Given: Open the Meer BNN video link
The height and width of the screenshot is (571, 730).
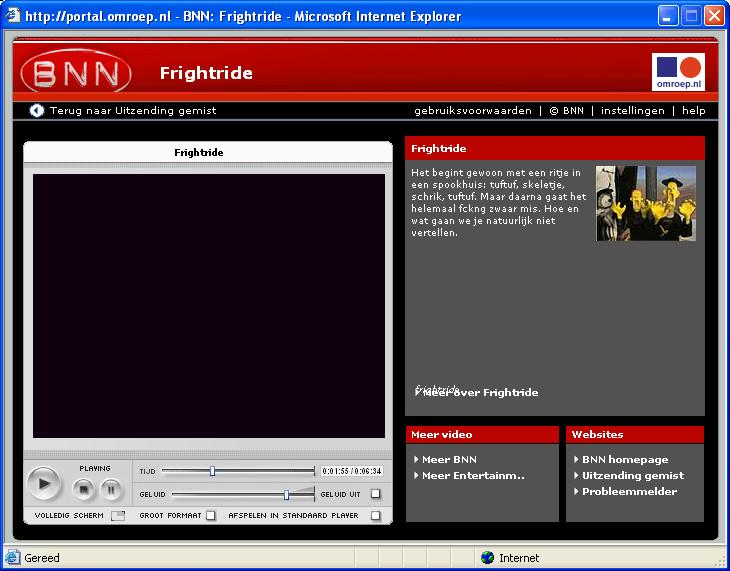Looking at the screenshot, I should pos(449,460).
